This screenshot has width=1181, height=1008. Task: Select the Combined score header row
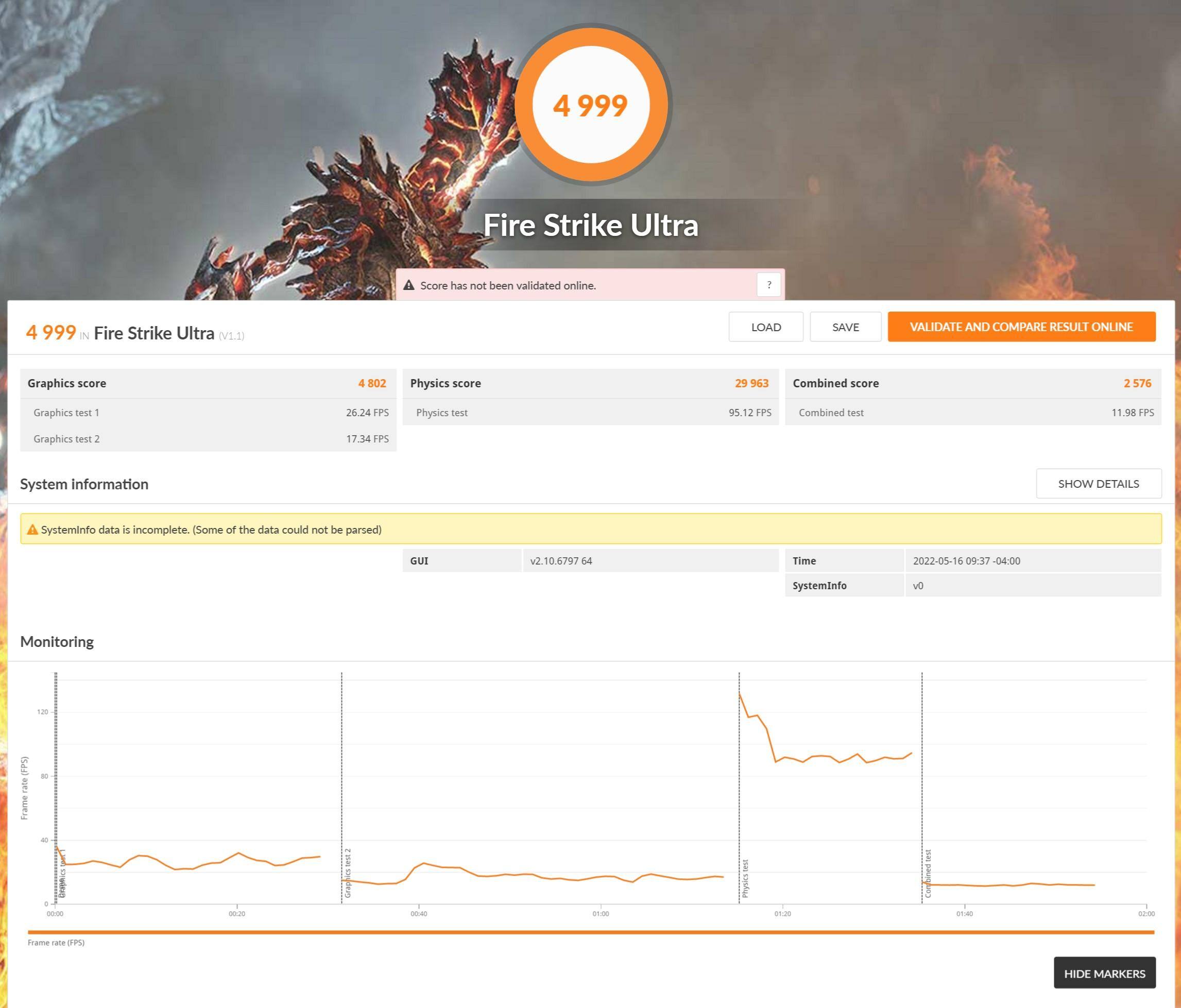[972, 383]
